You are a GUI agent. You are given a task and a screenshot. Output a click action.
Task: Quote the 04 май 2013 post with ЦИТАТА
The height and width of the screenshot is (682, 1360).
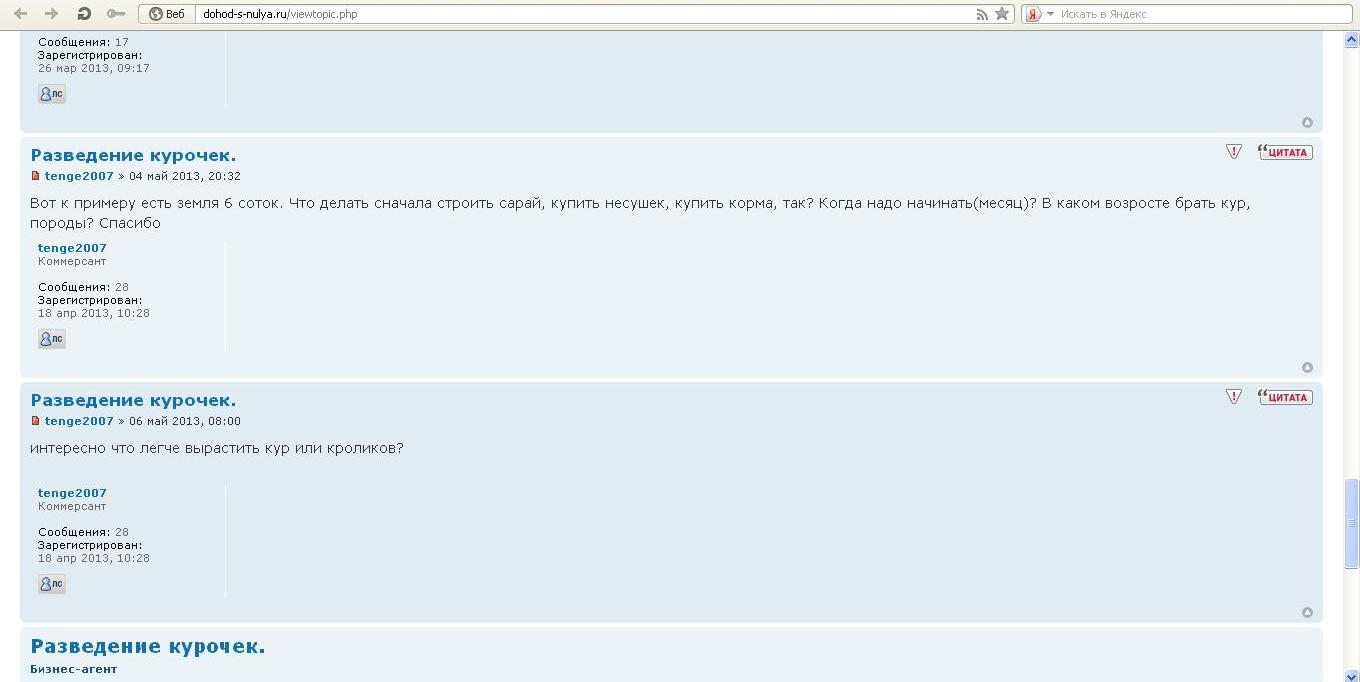coord(1285,152)
